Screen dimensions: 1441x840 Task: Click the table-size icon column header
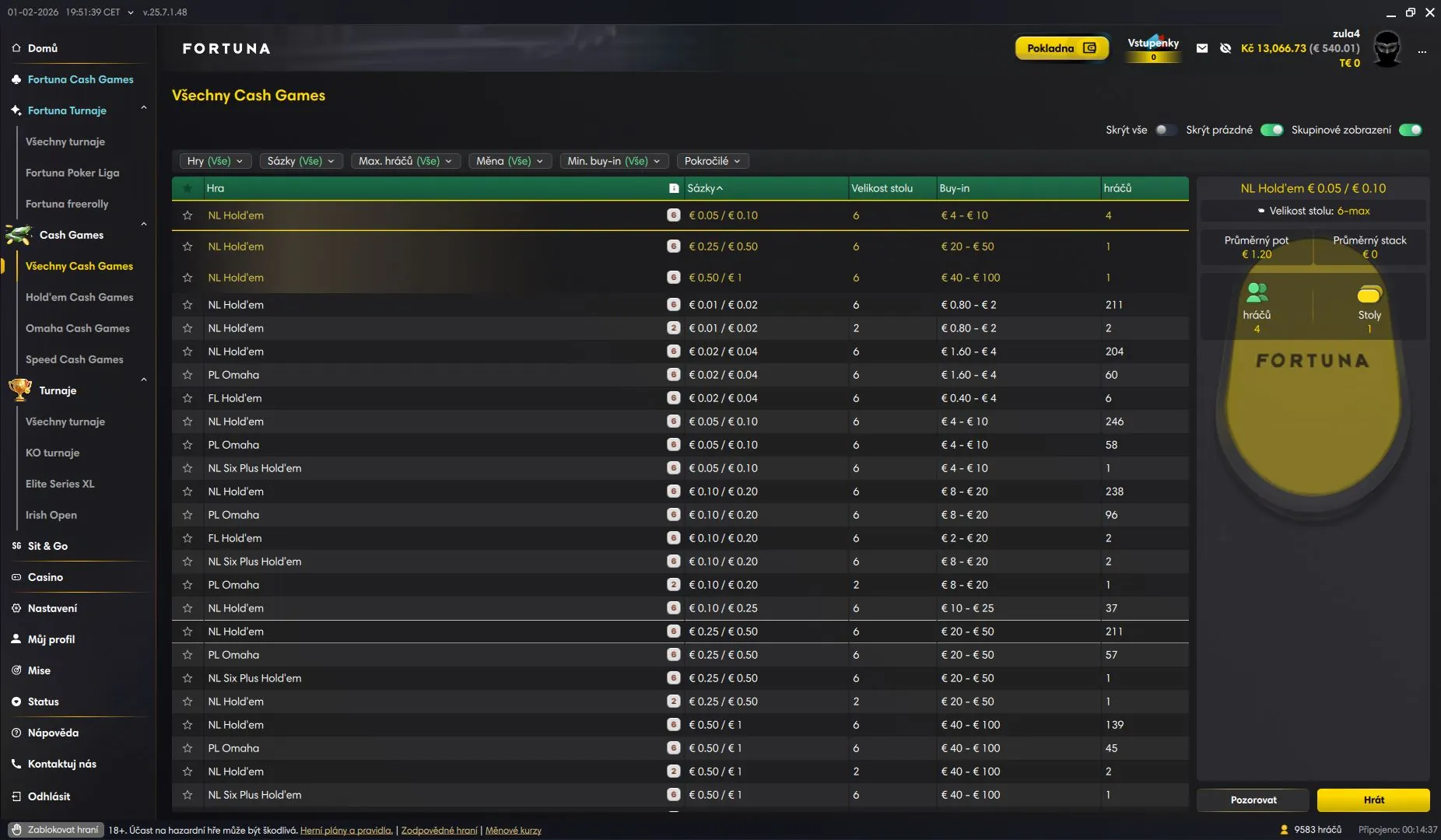click(674, 188)
